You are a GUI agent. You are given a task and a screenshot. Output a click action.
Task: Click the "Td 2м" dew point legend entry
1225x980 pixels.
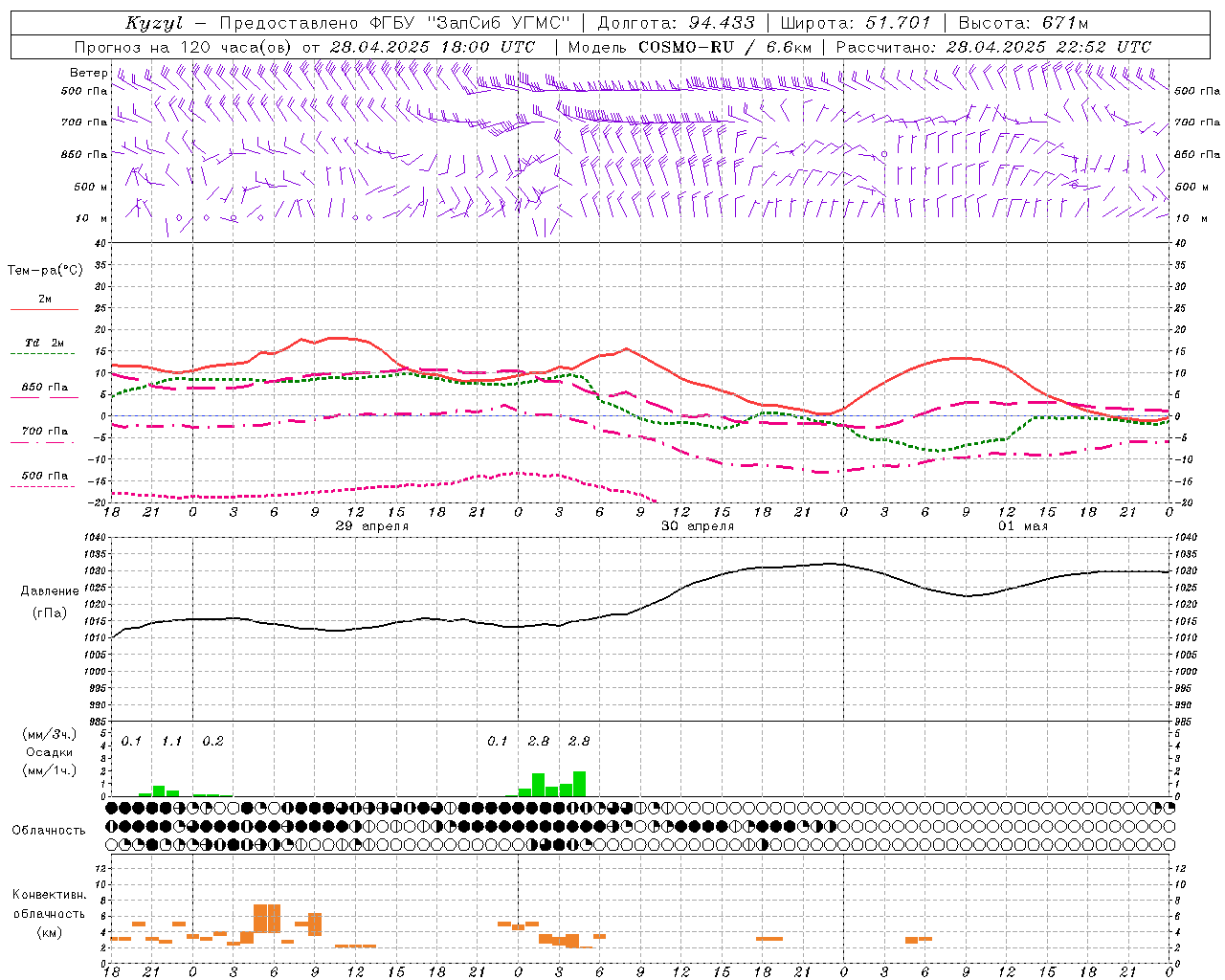(45, 343)
